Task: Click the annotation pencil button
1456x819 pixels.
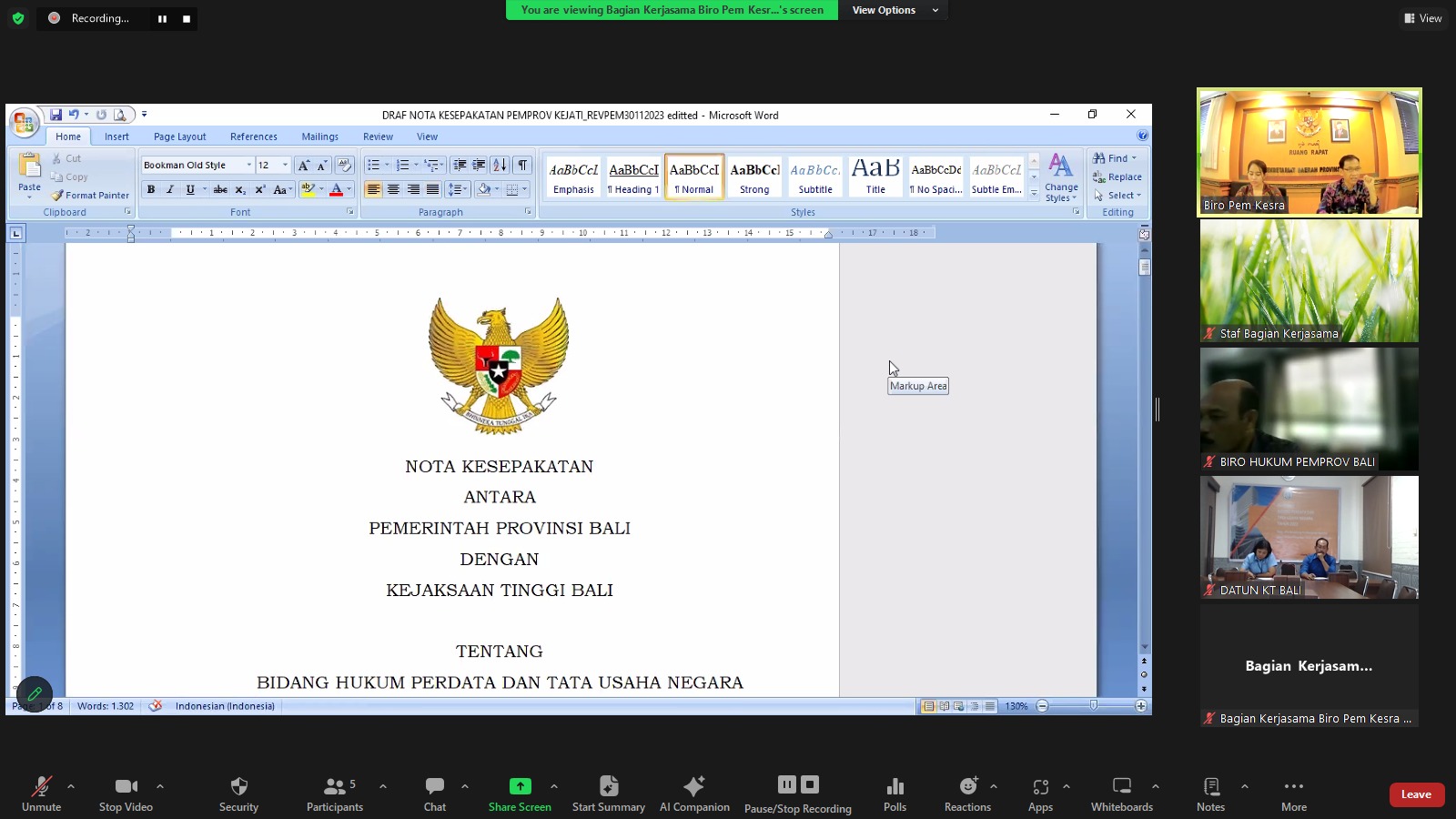Action: point(35,694)
